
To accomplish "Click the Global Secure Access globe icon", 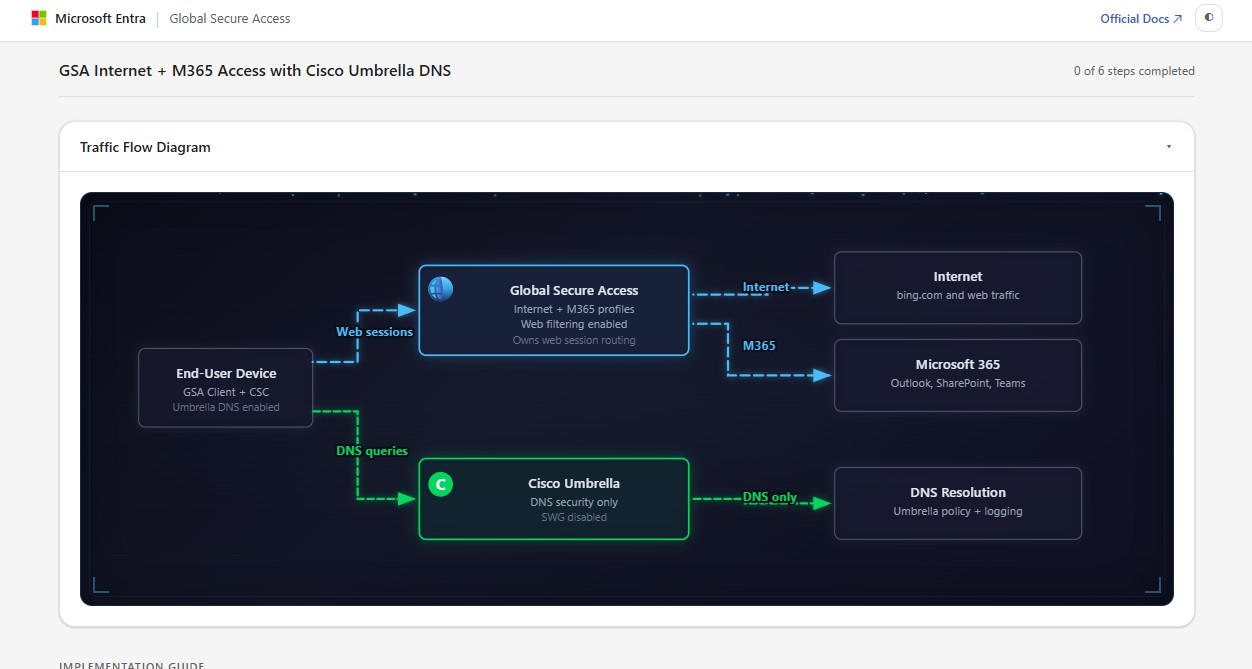I will click(441, 289).
